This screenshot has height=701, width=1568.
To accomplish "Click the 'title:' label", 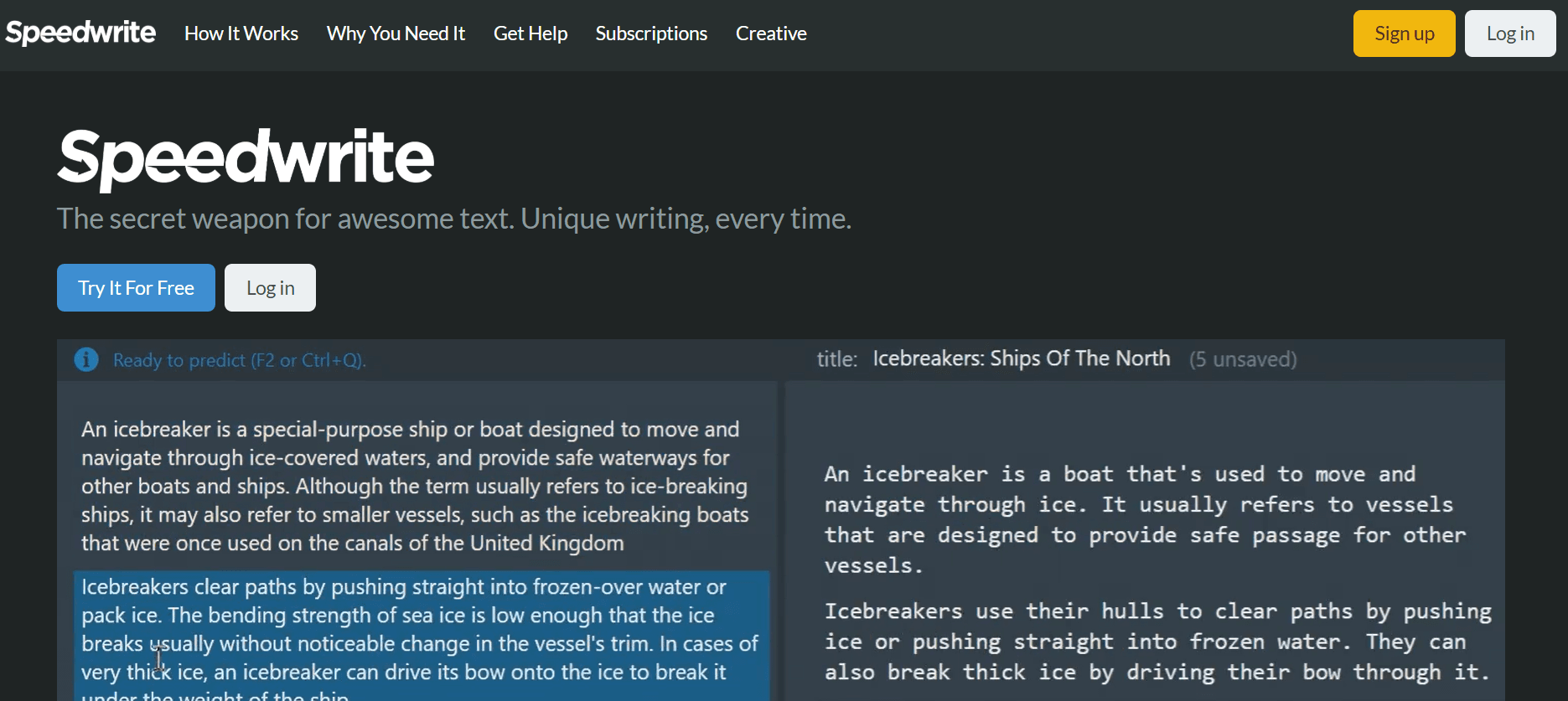I will (837, 359).
